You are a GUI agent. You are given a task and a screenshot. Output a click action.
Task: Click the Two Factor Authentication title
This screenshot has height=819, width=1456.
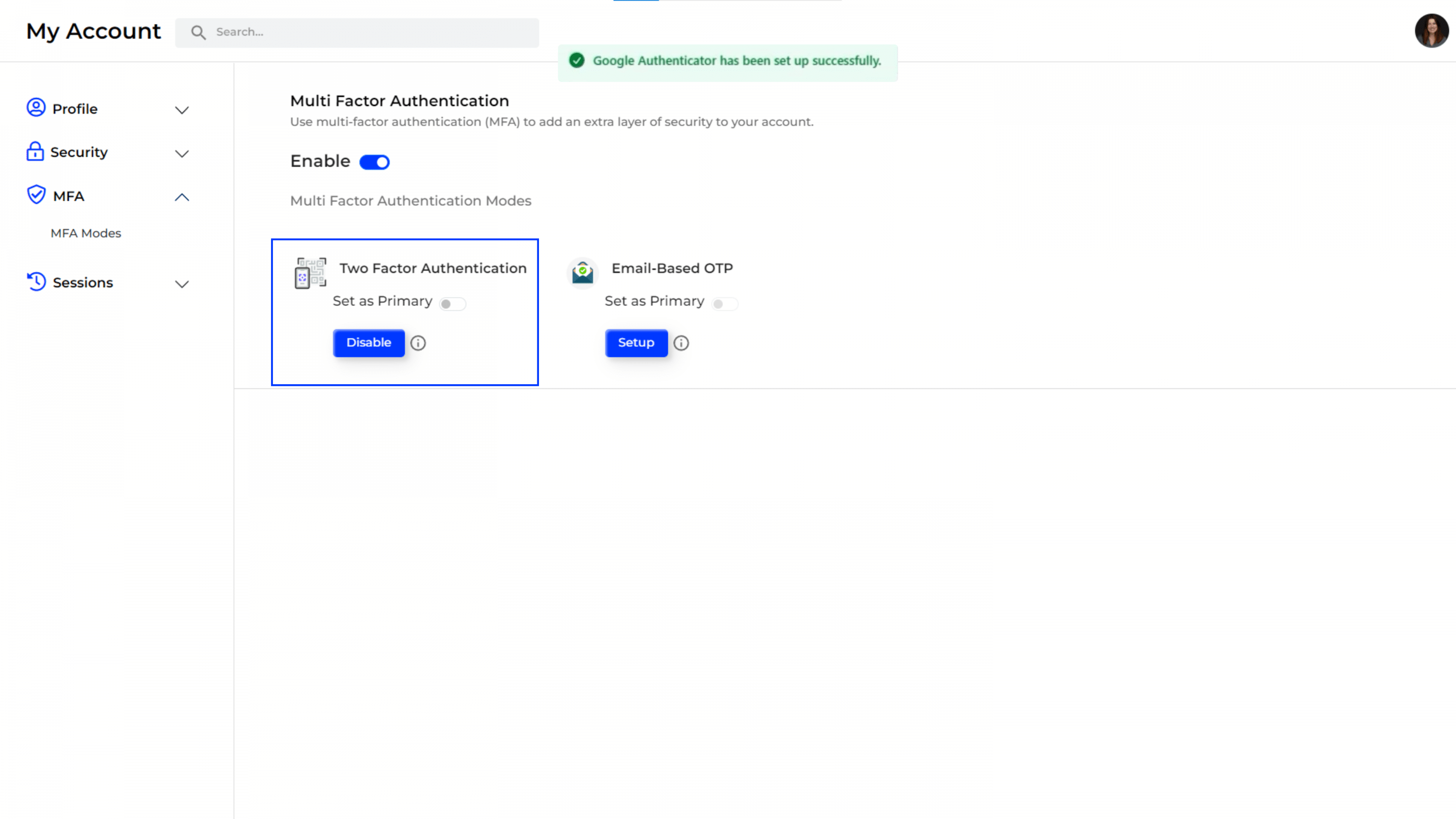point(433,268)
